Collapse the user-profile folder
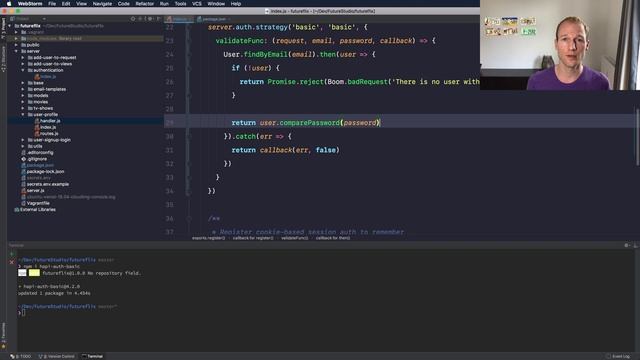Viewport: 640px width, 360px height. coord(23,115)
